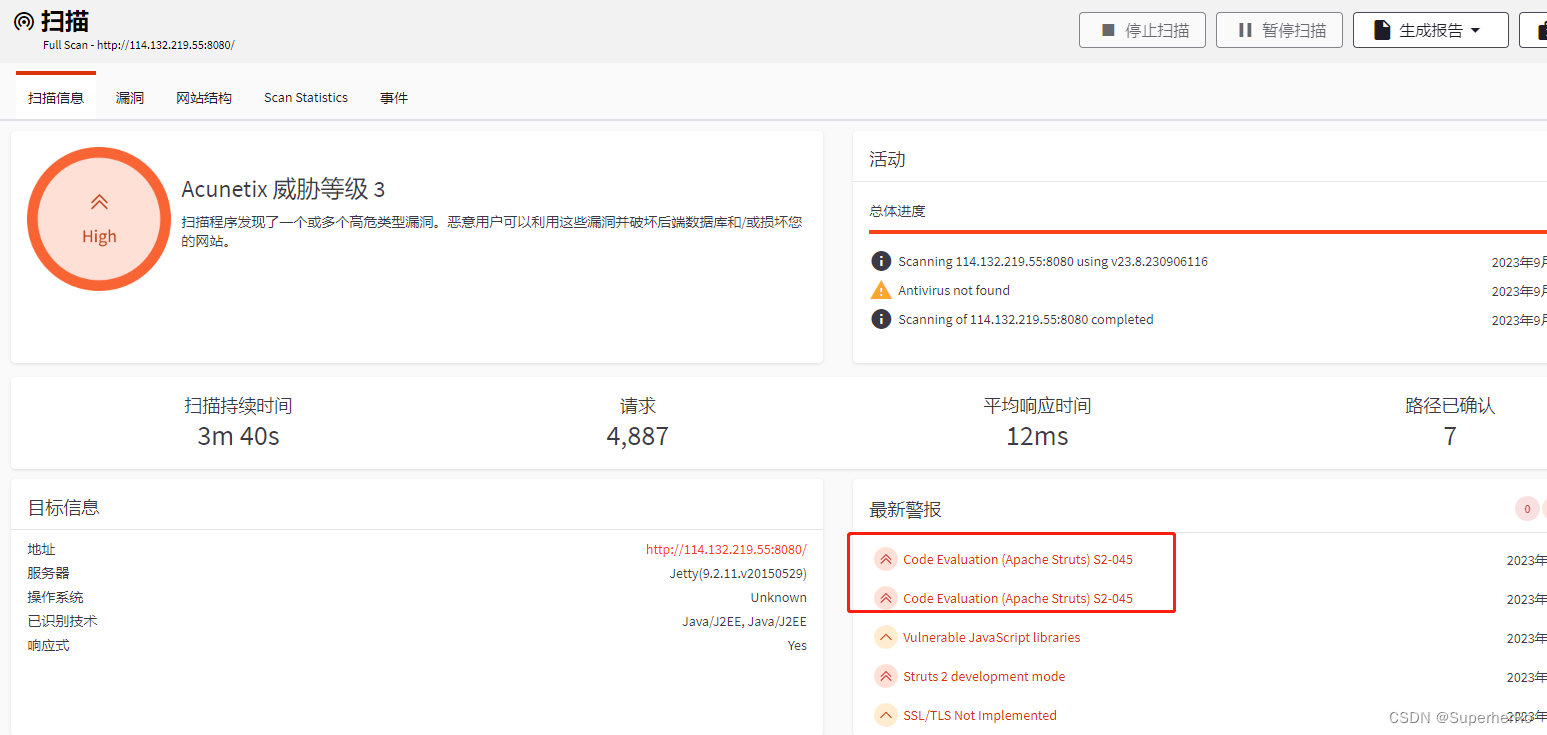Click the severity icon beside 'Vulnerable JavaScript libraries'
The height and width of the screenshot is (735, 1547).
pos(886,637)
